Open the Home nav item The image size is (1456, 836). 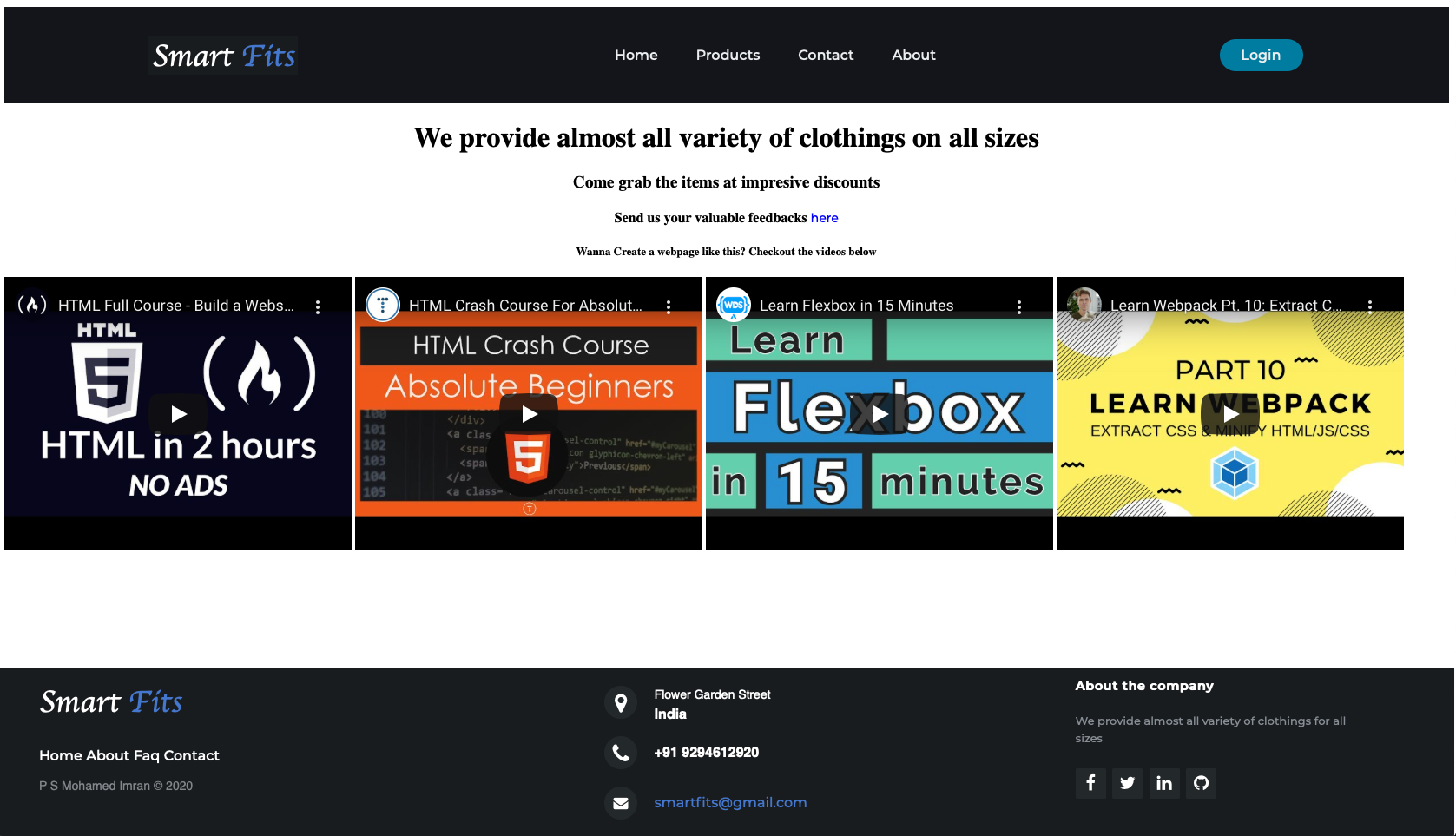(636, 55)
